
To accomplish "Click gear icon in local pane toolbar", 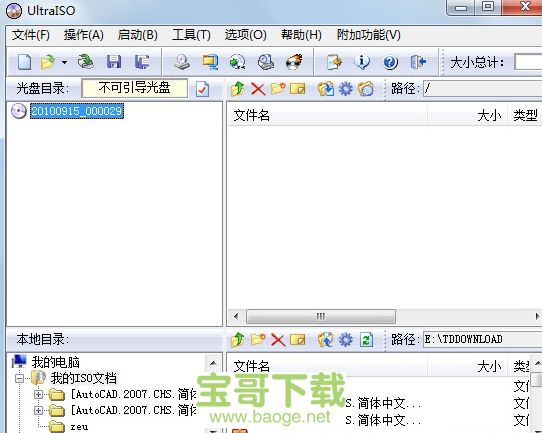I will pyautogui.click(x=346, y=340).
